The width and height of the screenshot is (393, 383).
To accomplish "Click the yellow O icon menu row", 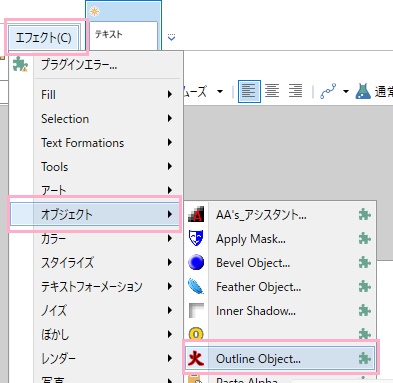I will pyautogui.click(x=280, y=334).
